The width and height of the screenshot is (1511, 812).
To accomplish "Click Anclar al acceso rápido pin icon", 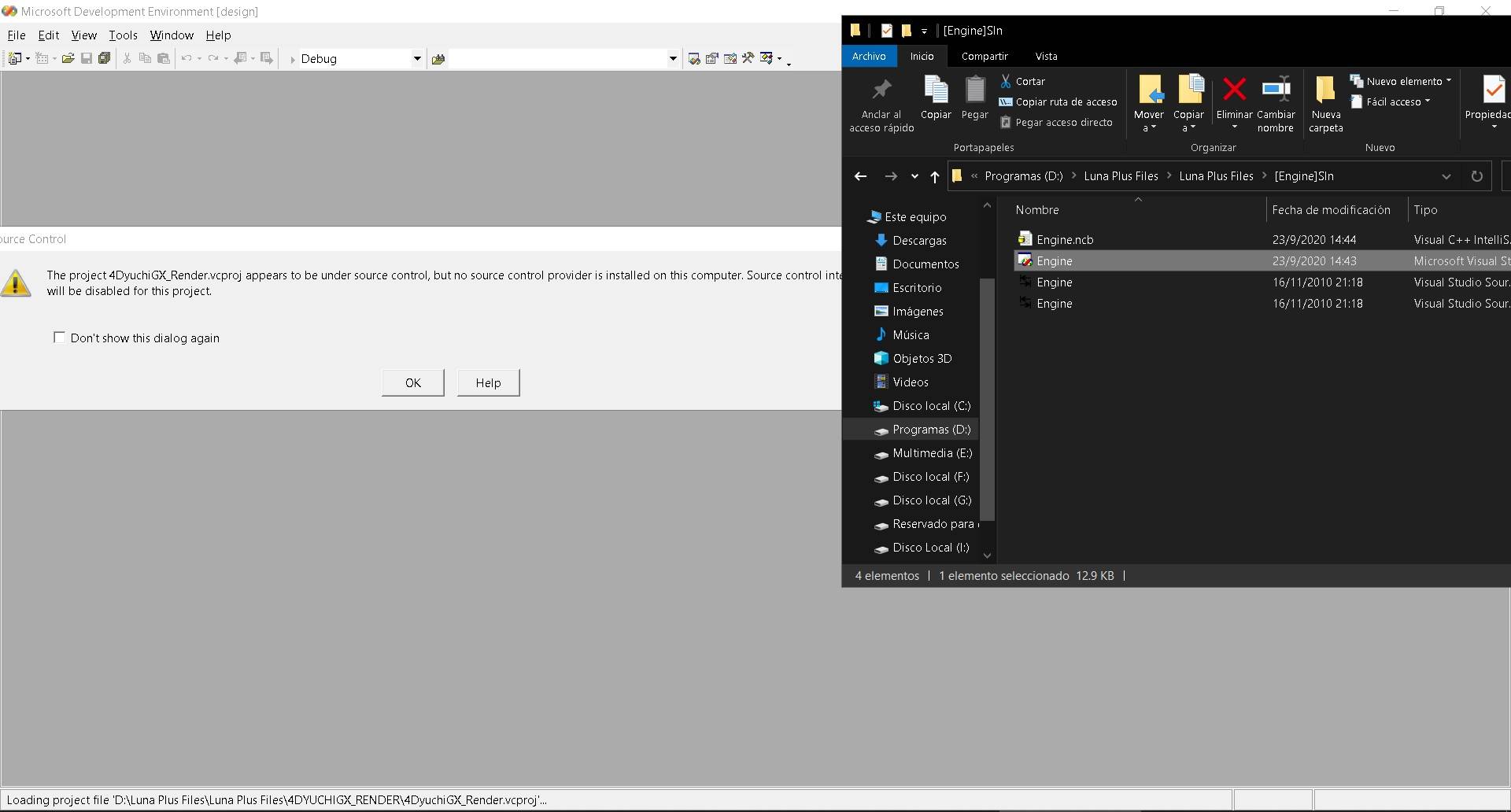I will 881,89.
